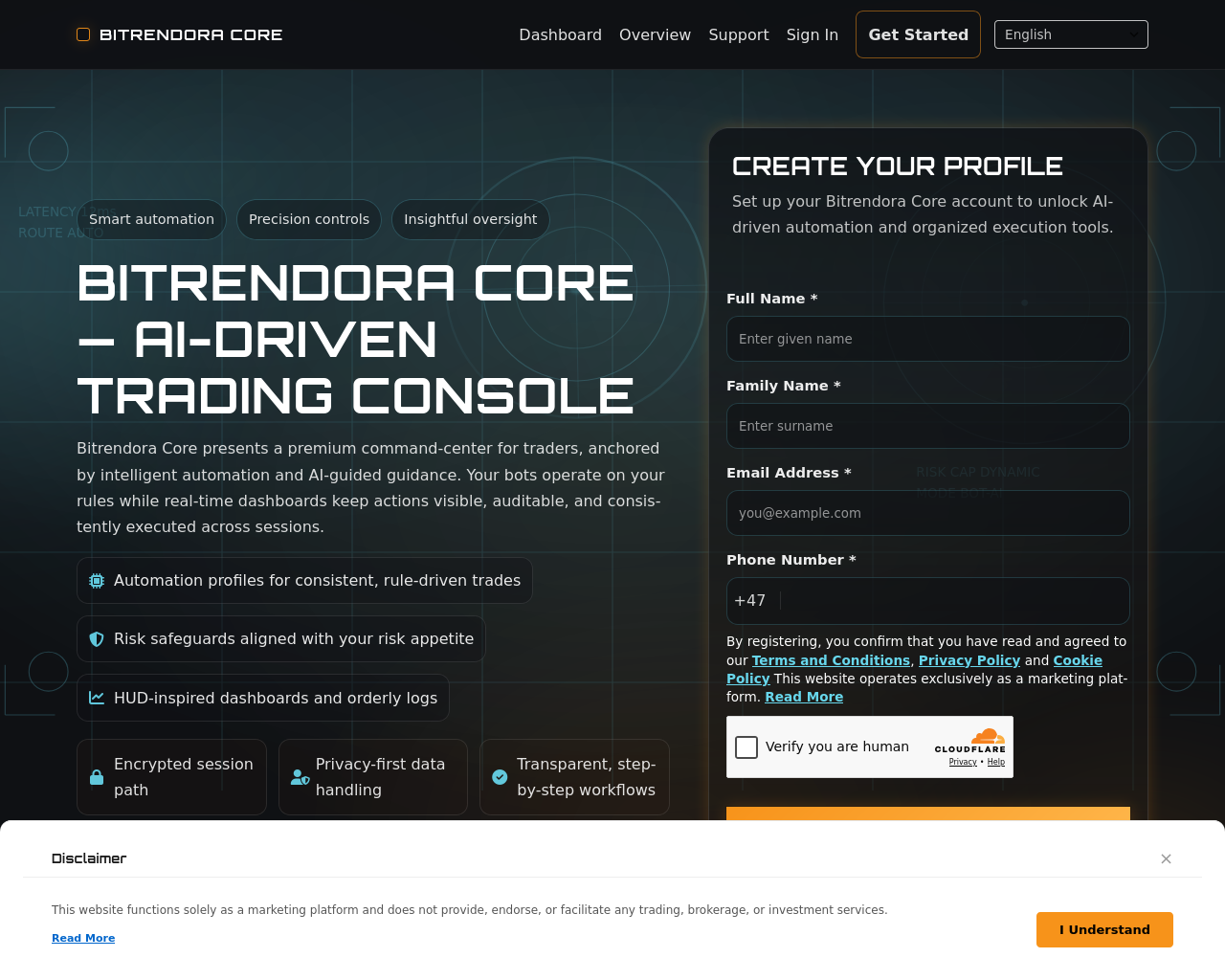
Task: Check the Verify you are human box
Action: click(x=746, y=747)
